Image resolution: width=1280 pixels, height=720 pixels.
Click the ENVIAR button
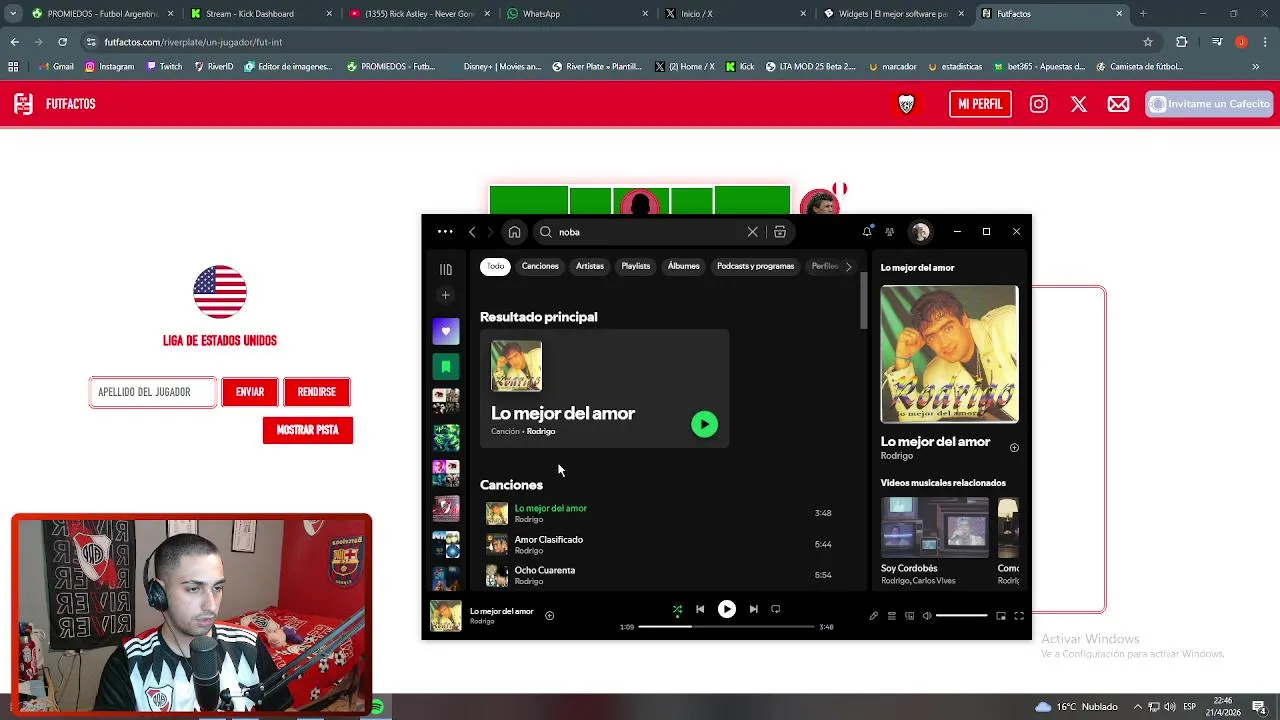click(250, 392)
